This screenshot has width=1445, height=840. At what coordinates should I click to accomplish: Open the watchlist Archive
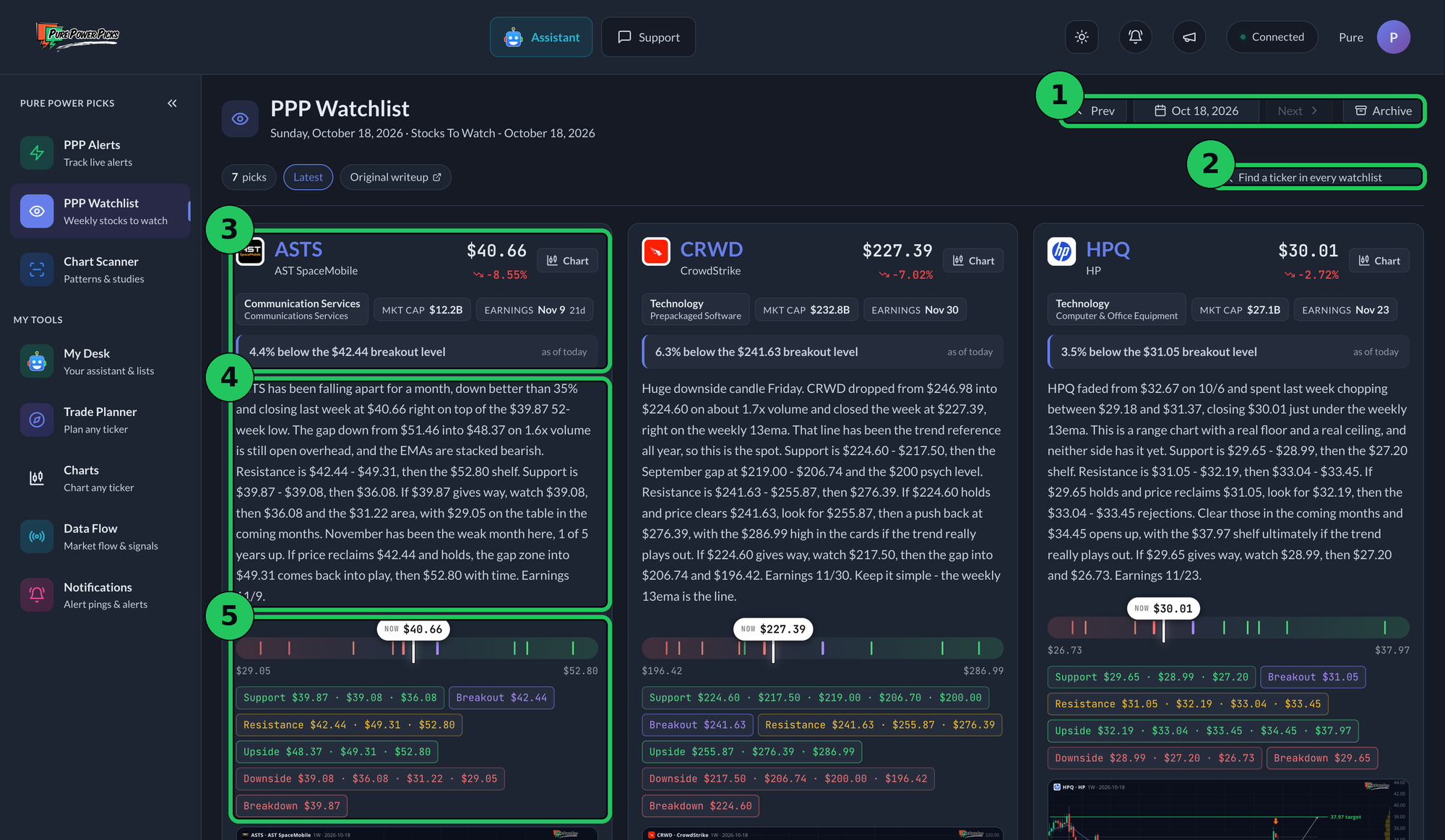tap(1383, 111)
